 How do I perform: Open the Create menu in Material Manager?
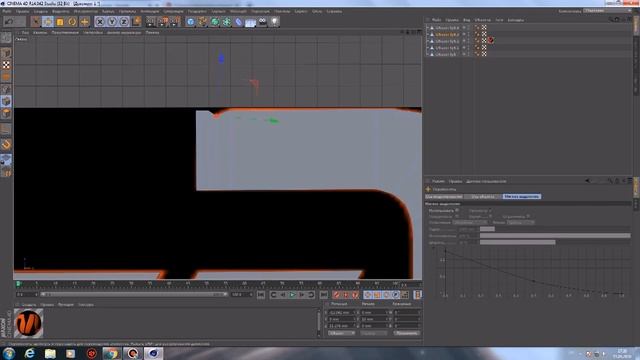point(29,304)
